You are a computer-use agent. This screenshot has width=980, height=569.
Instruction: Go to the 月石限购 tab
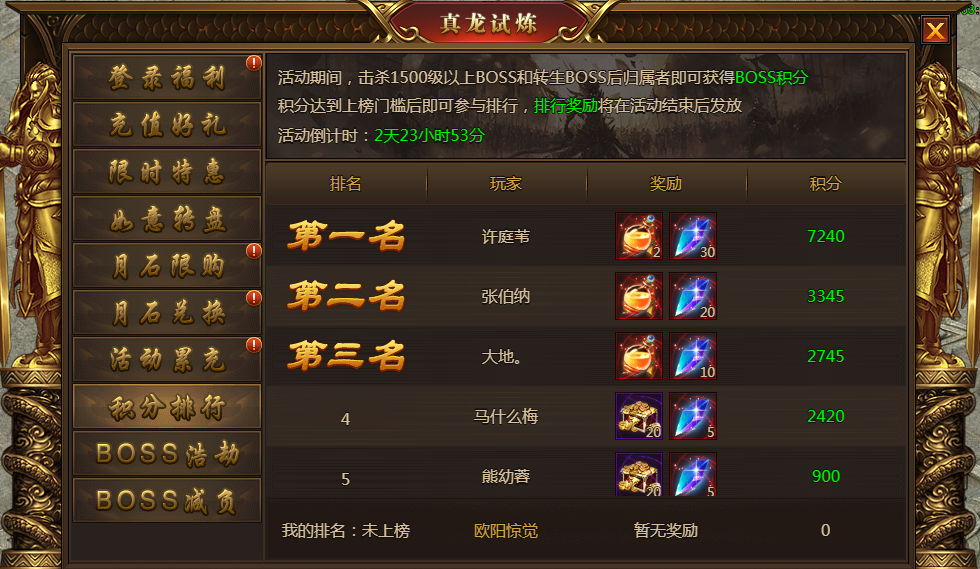click(167, 266)
